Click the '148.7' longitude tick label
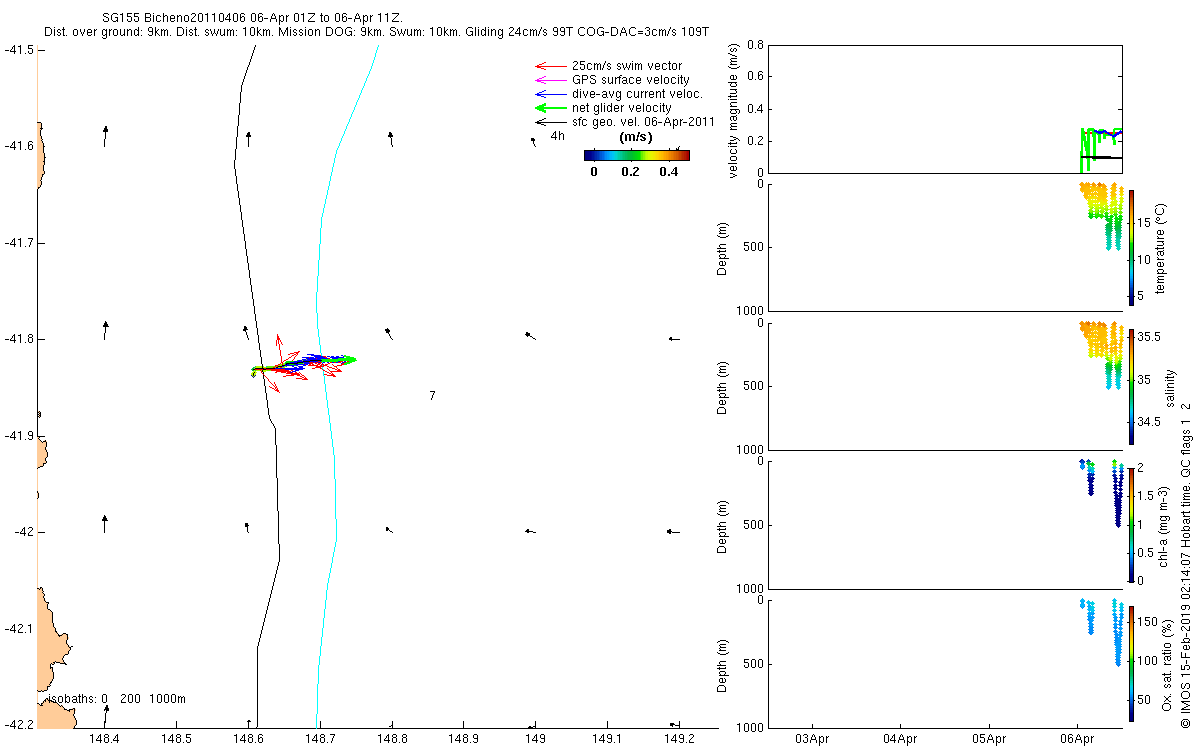Screen dimensions: 1200x750 point(320,739)
